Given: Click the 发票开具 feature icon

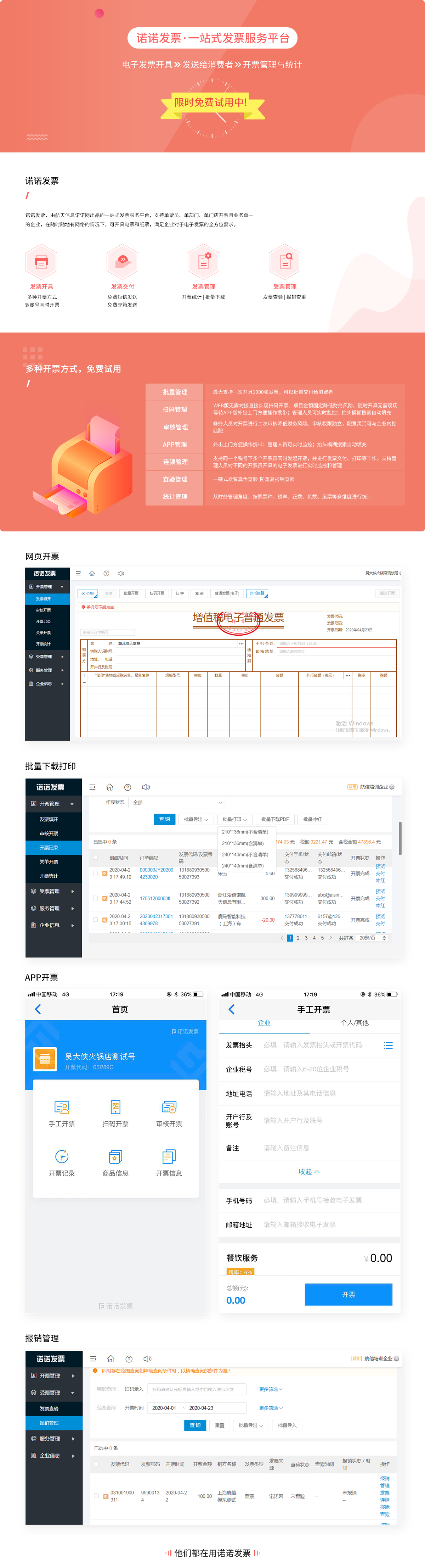Looking at the screenshot, I should click(x=41, y=262).
